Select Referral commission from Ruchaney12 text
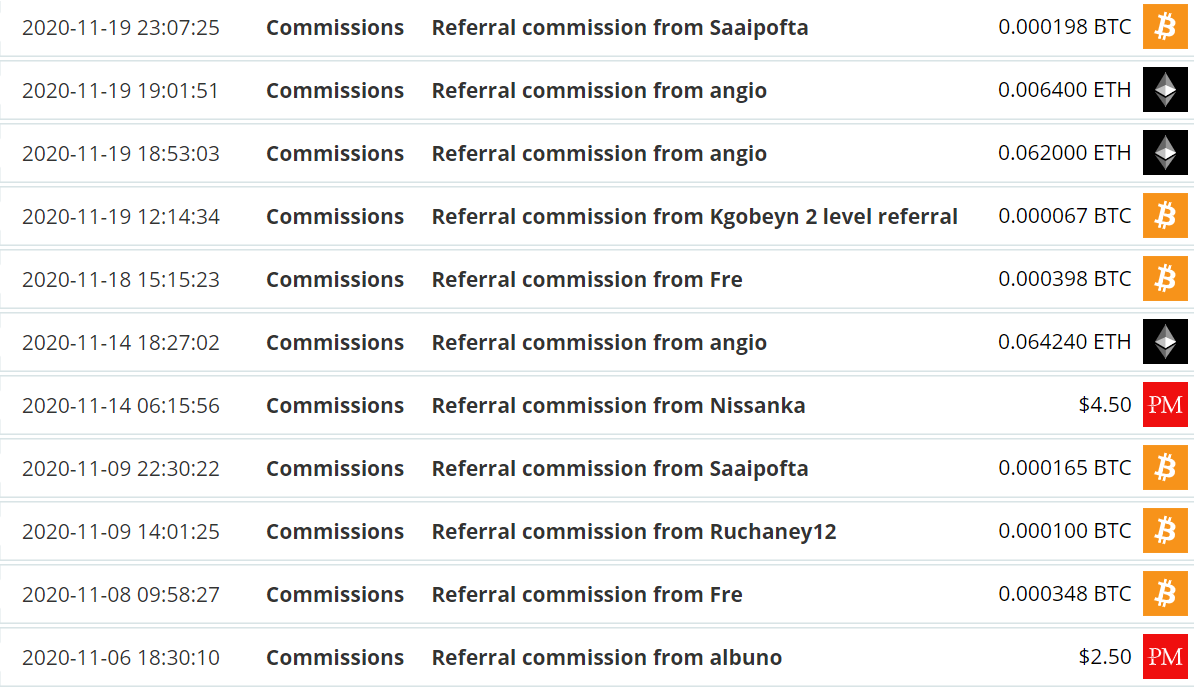The width and height of the screenshot is (1194, 689). [634, 532]
